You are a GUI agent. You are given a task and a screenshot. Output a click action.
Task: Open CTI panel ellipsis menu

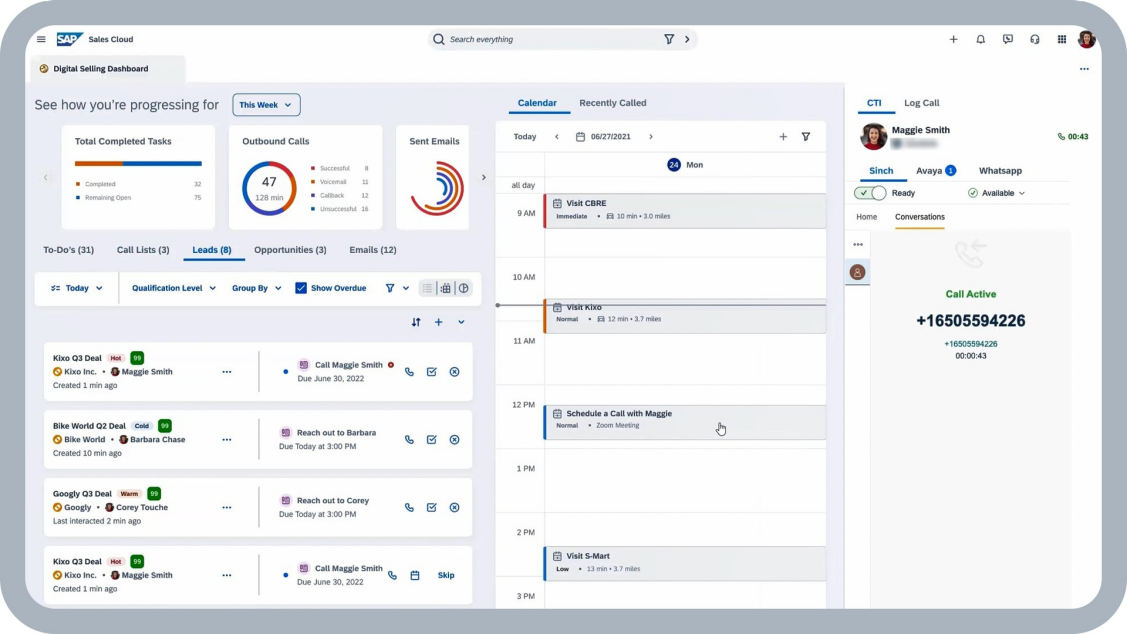tap(857, 244)
